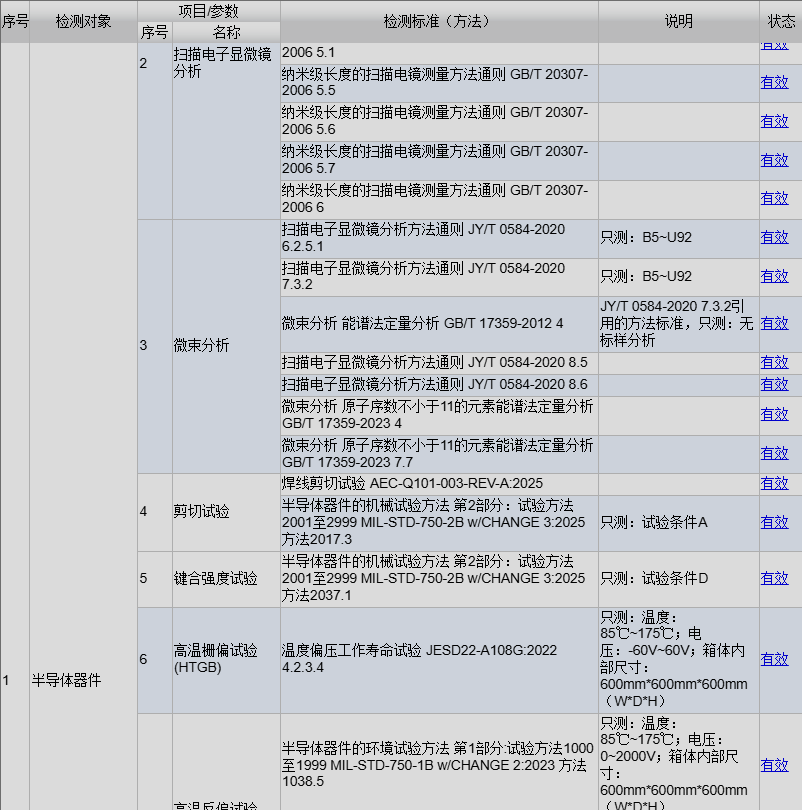Open 有效 link for GB/T 20307-2006 6 row
The image size is (802, 810).
point(774,198)
